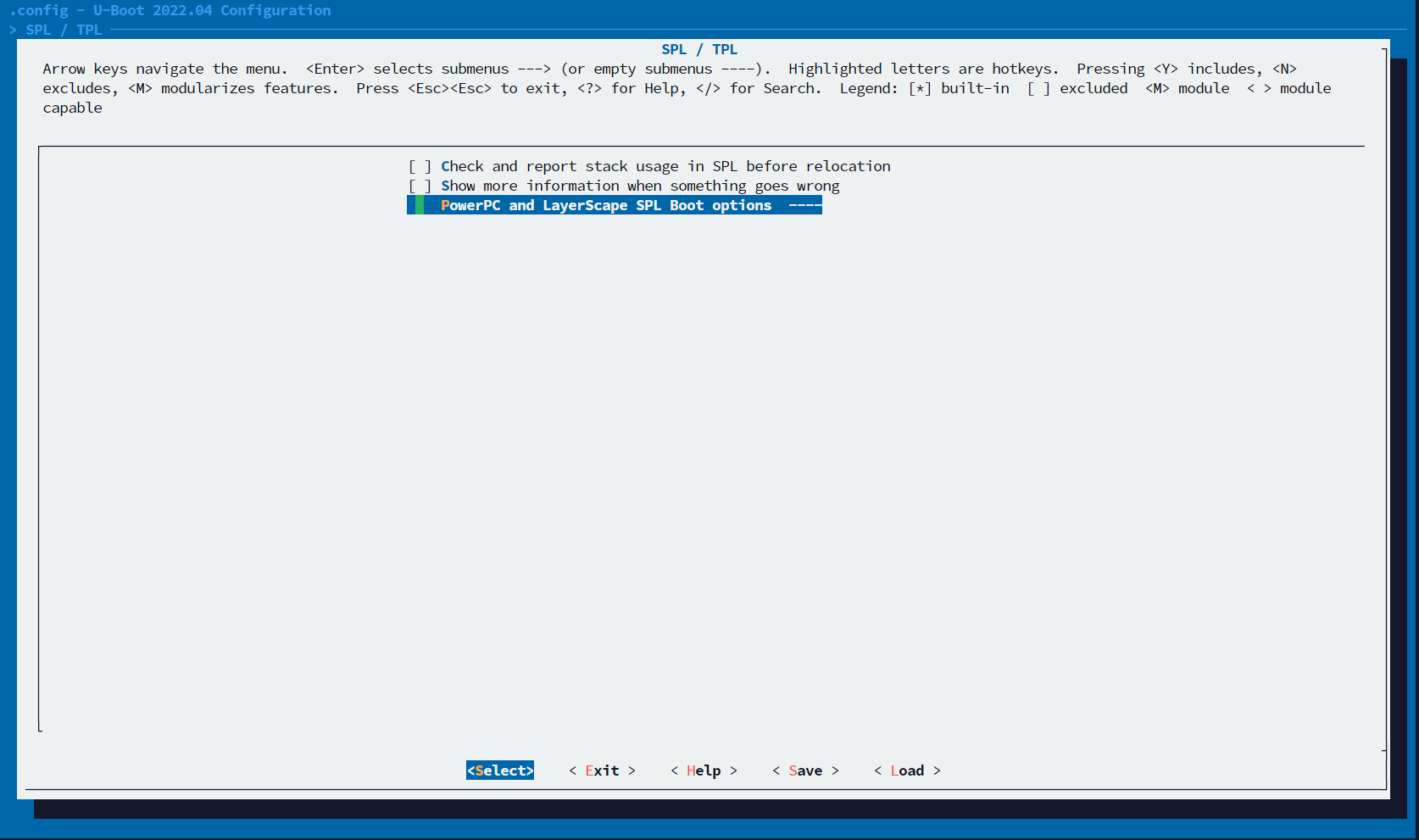Click the SPL / TPL breadcrumb at top left
Screen dimensions: 1419x840
[64, 30]
